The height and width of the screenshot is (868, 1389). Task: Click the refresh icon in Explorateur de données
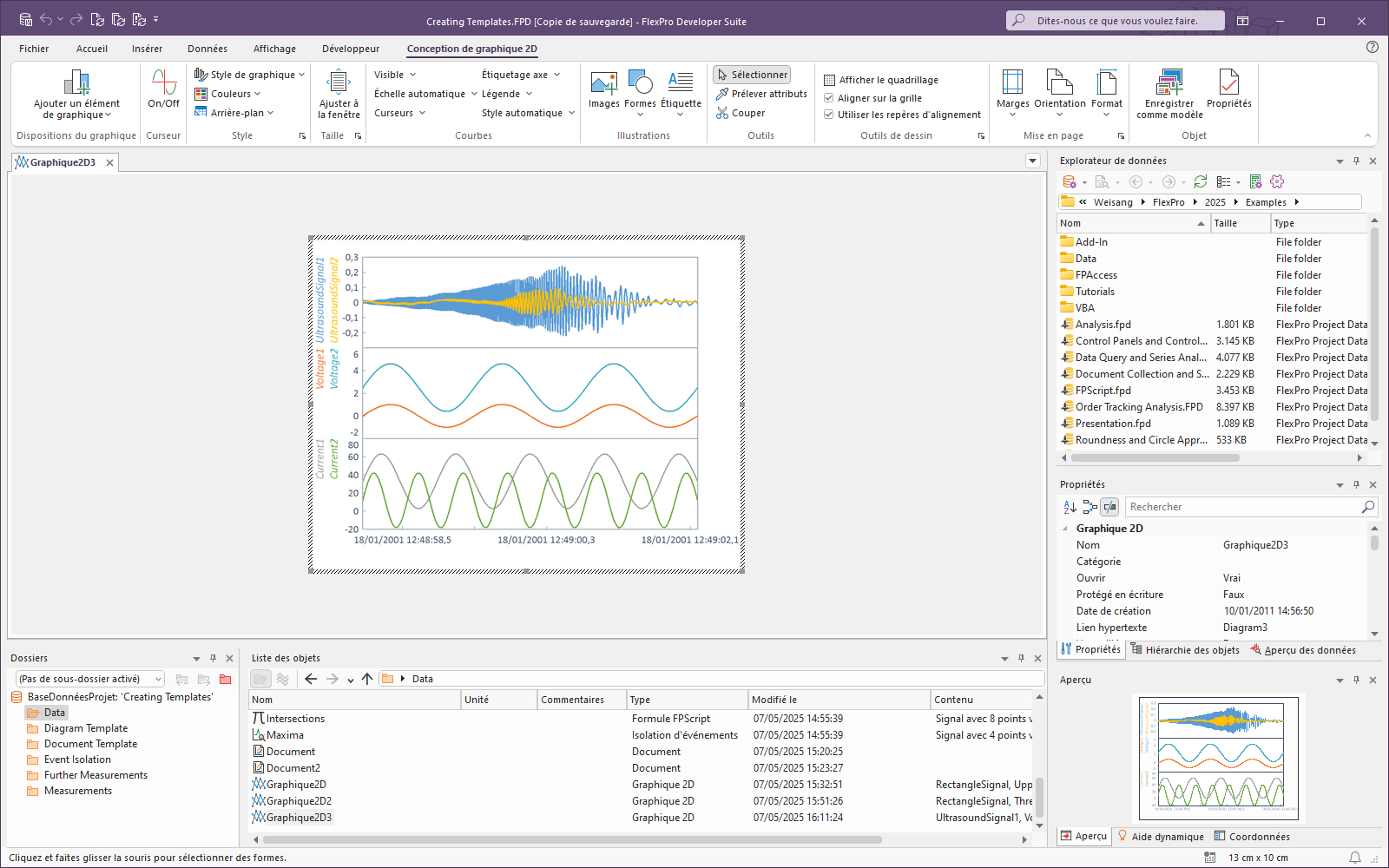[x=1201, y=181]
